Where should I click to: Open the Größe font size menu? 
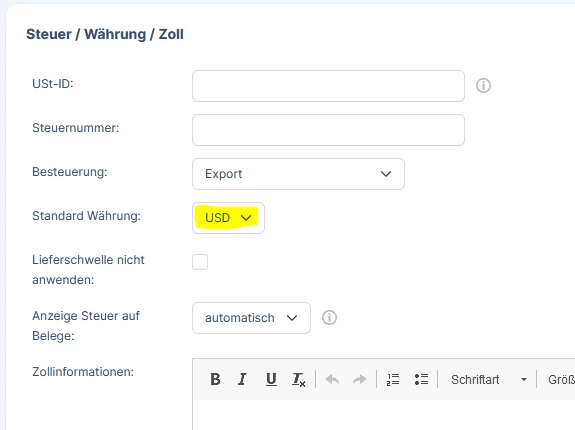[x=560, y=379]
